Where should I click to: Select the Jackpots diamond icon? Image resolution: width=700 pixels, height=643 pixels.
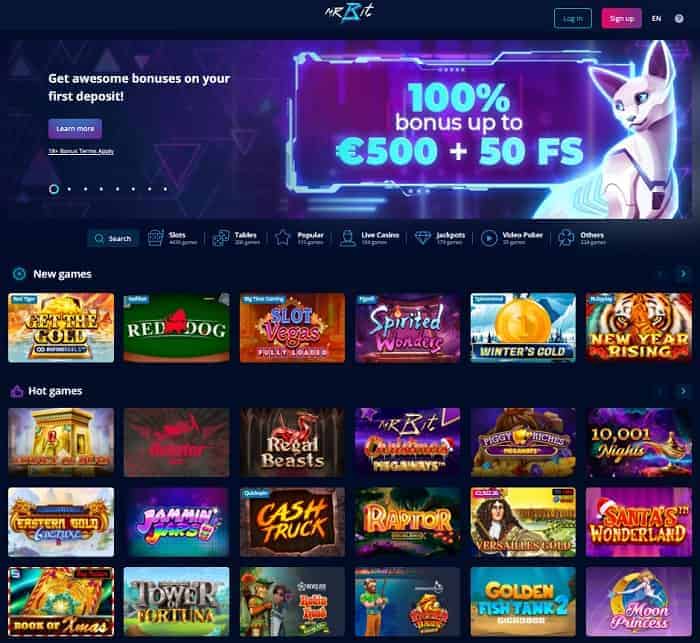[x=422, y=238]
